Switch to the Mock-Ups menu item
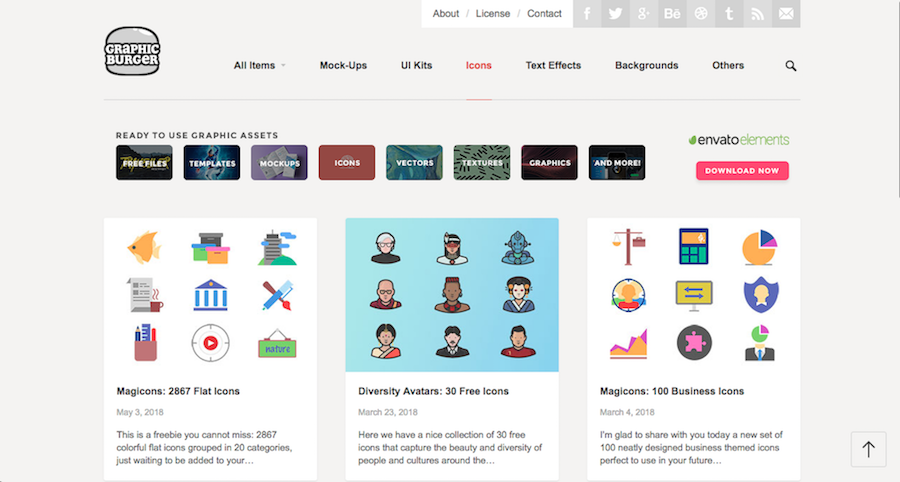 pos(343,66)
